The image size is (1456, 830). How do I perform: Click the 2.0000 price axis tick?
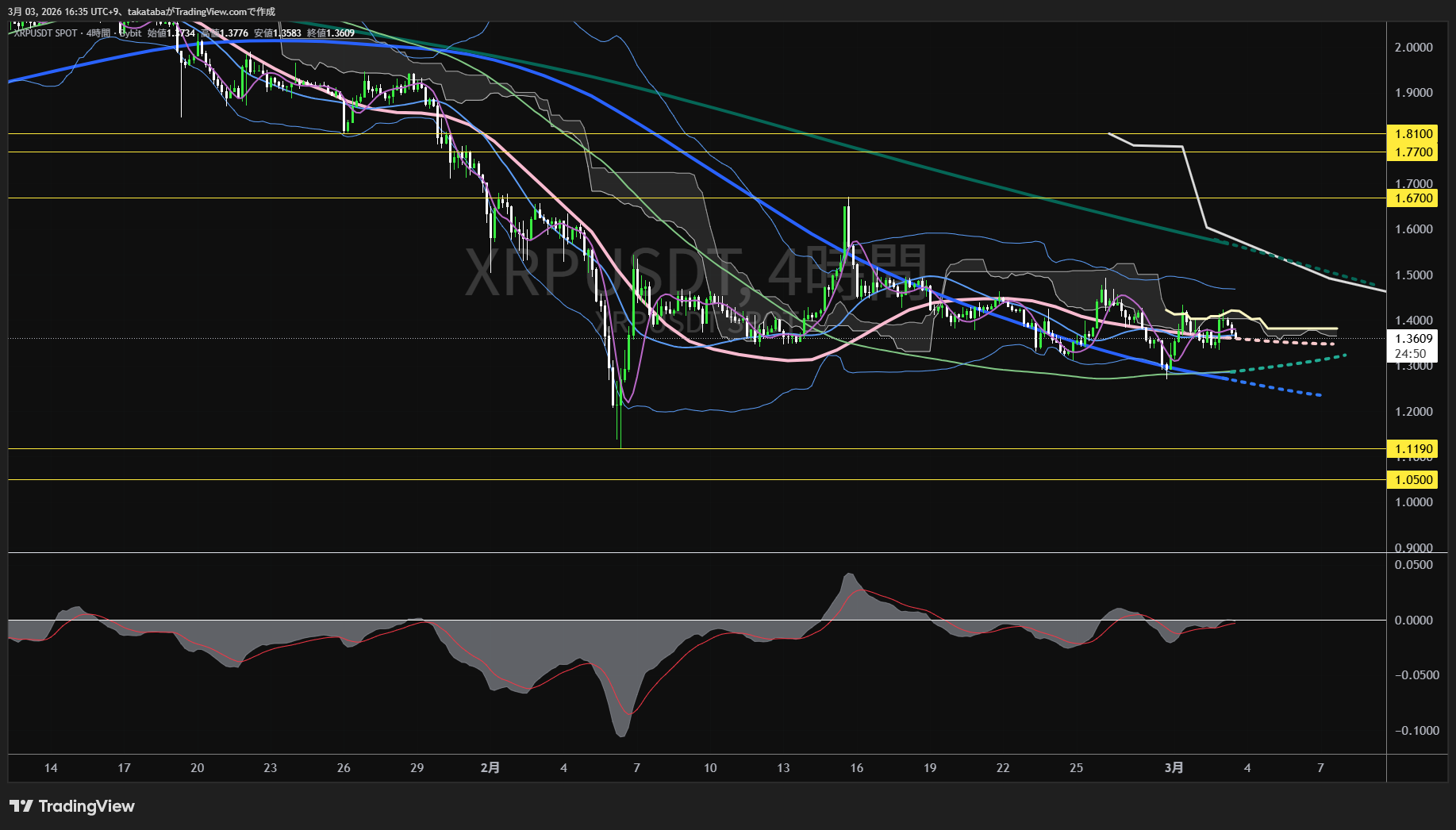(x=1413, y=48)
